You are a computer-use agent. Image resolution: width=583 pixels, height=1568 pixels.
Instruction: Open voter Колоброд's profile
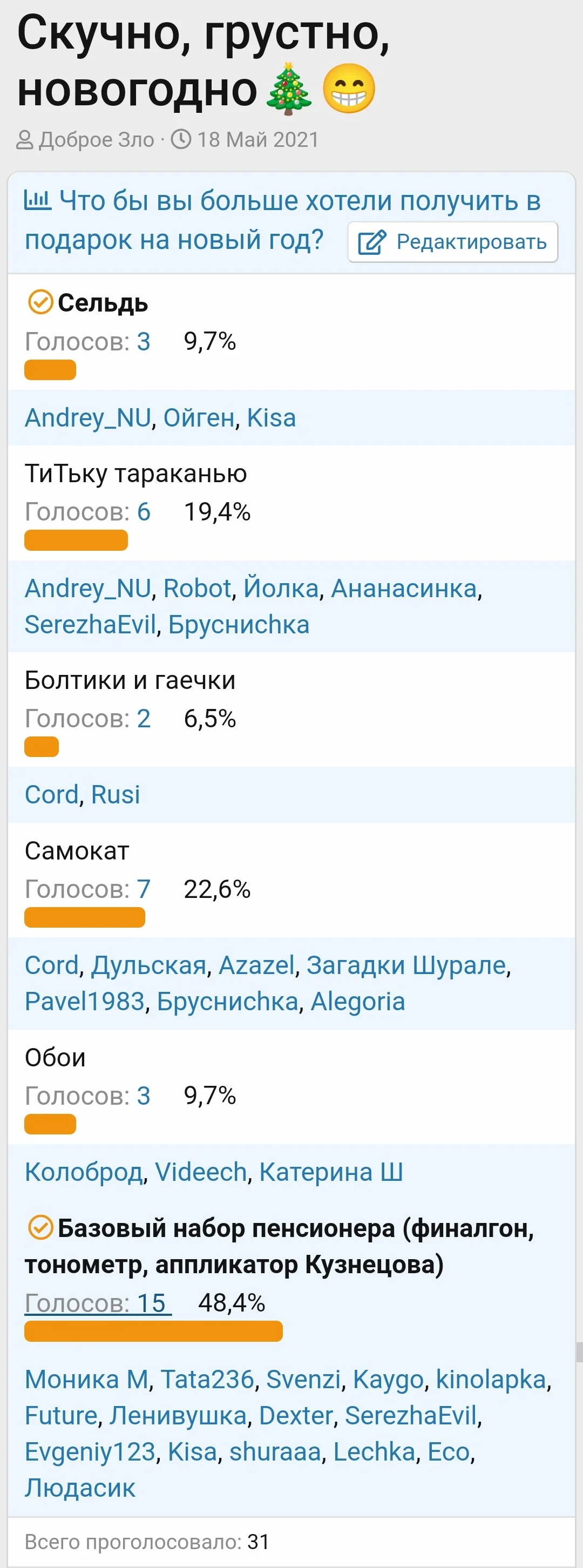point(83,1172)
